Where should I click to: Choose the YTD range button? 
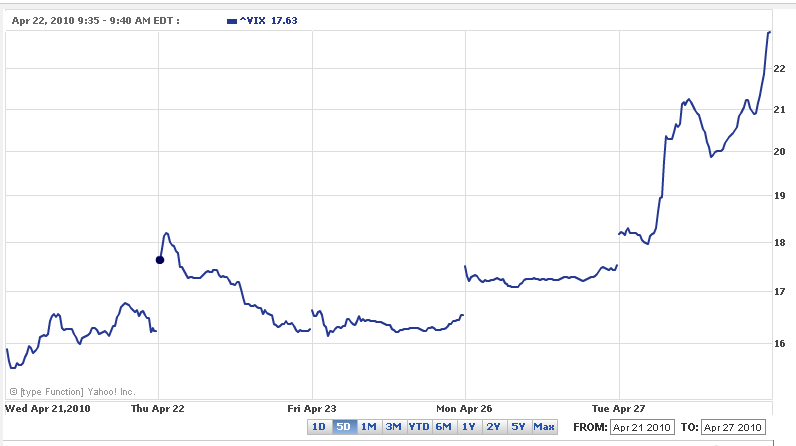(x=419, y=427)
